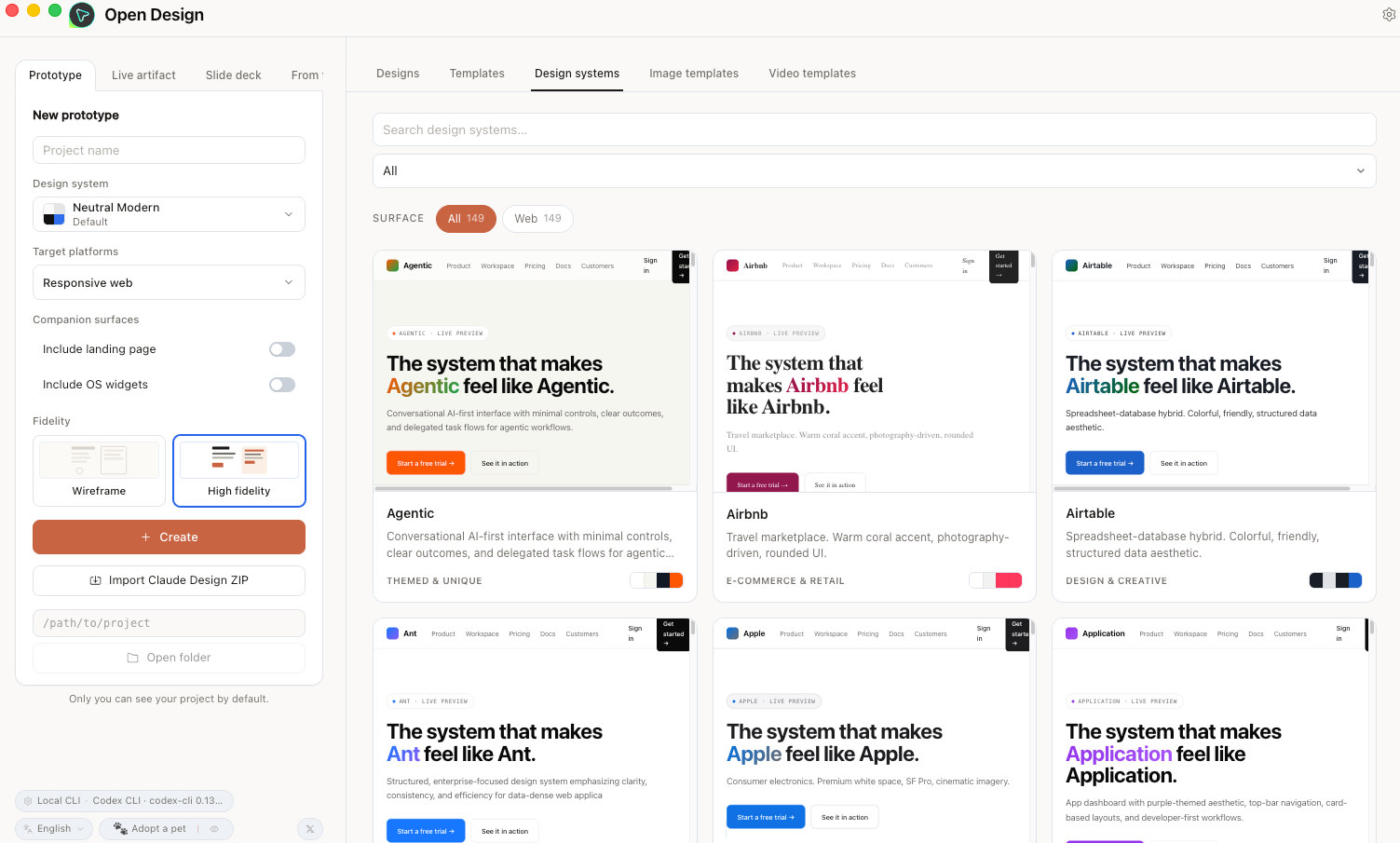Image resolution: width=1400 pixels, height=843 pixels.
Task: Click the Airbnb logo in the preview card
Action: click(x=732, y=265)
